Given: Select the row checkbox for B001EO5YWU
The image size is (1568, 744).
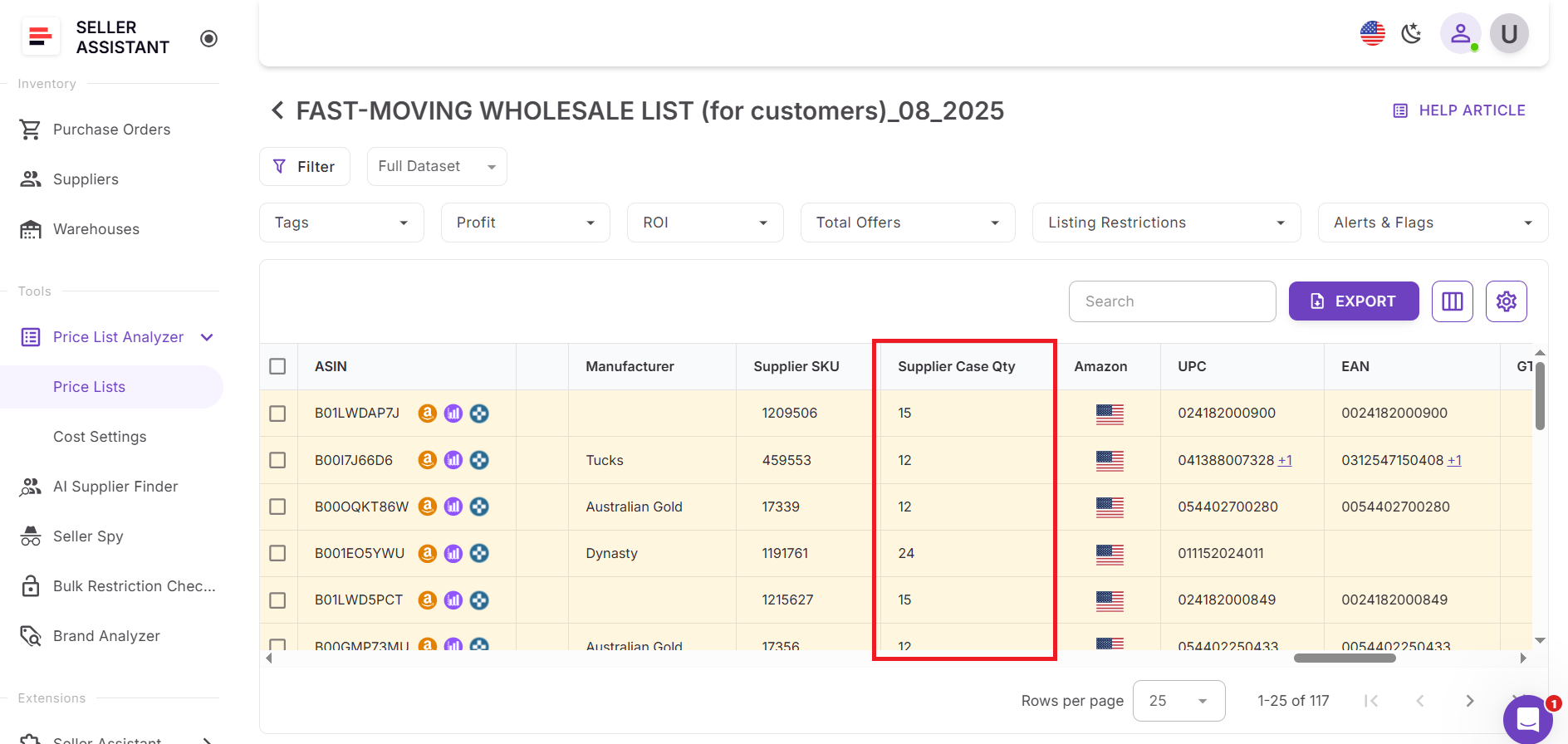Looking at the screenshot, I should (277, 553).
